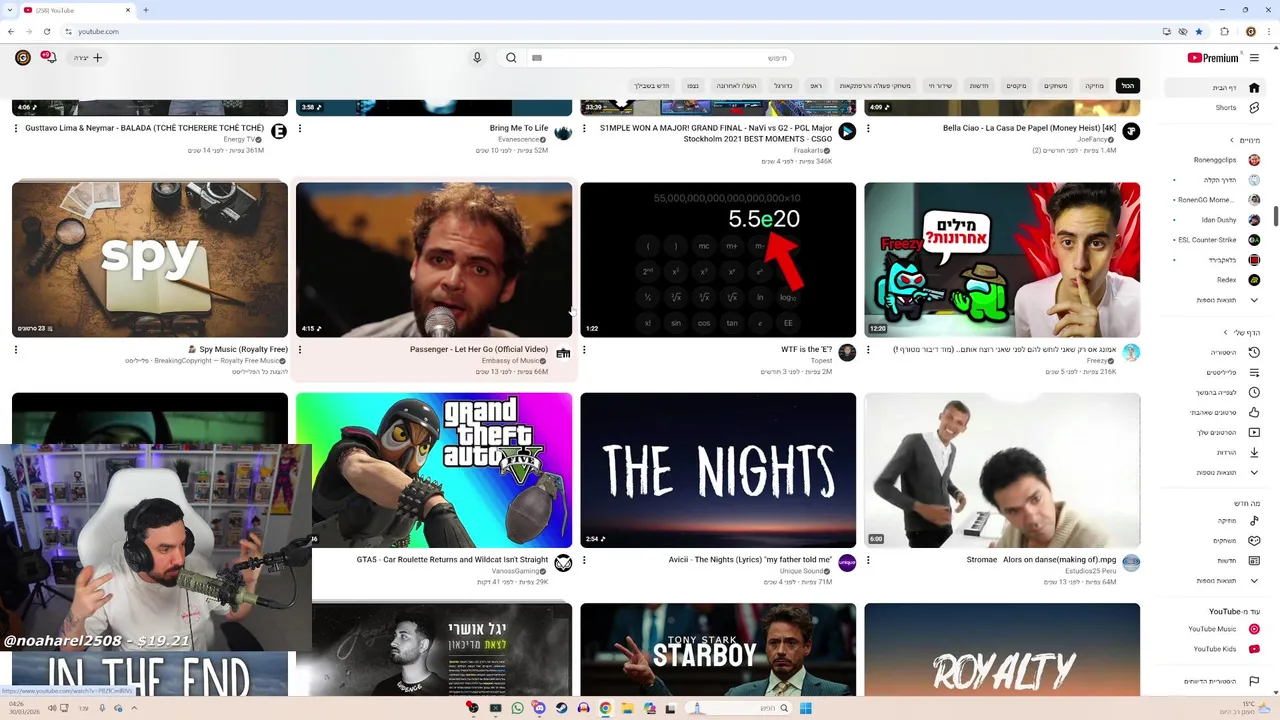Select the 'מיקסים' filter chip

pos(1016,86)
